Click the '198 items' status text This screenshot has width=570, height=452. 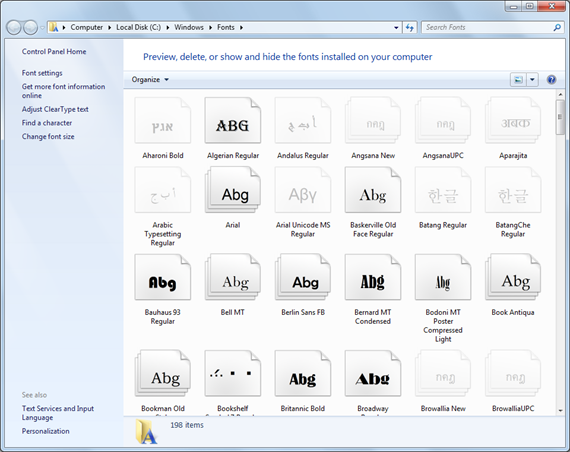click(x=187, y=425)
